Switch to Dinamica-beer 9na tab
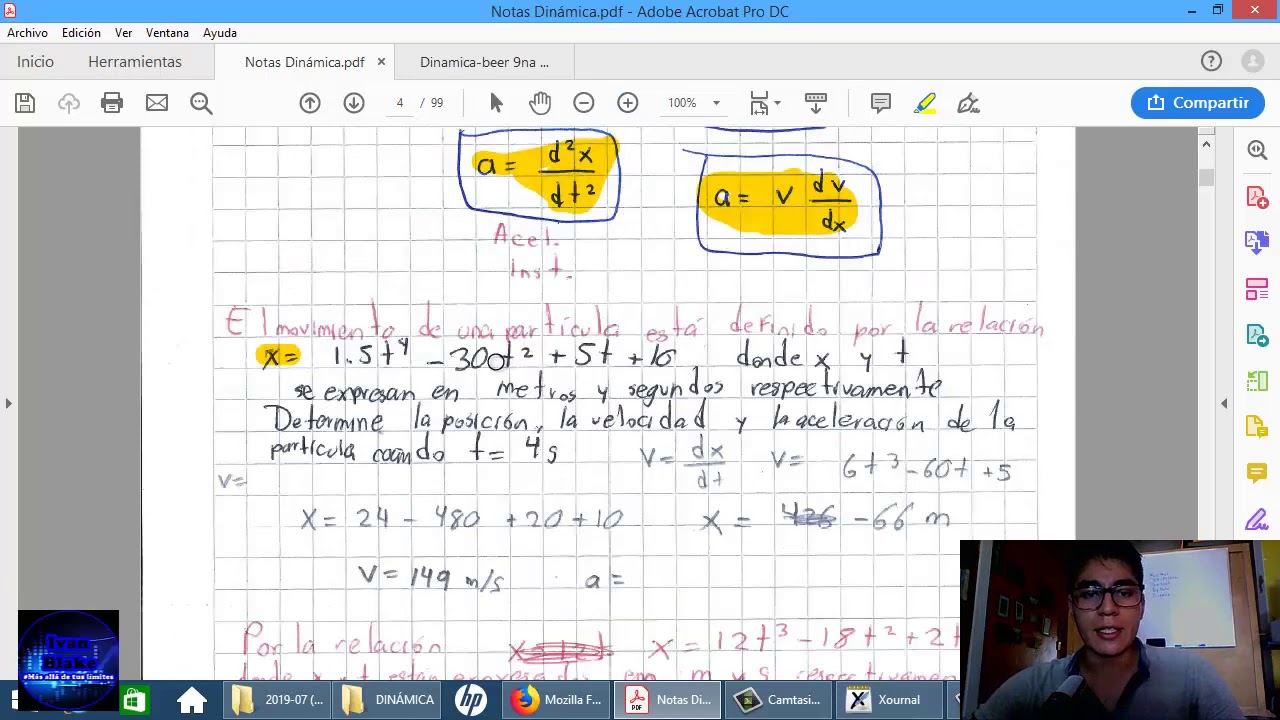Image resolution: width=1280 pixels, height=720 pixels. [x=484, y=62]
